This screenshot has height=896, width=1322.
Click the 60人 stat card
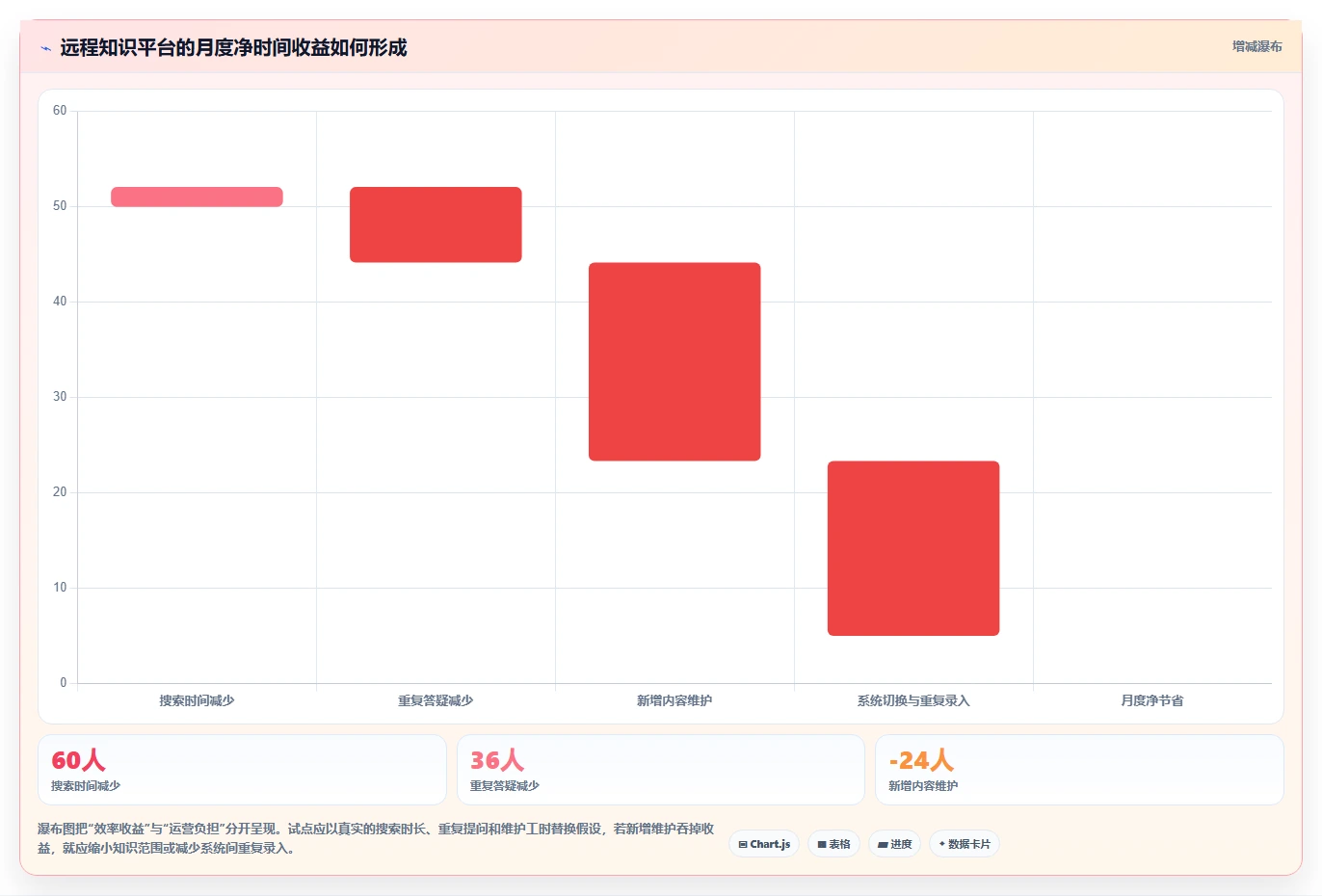click(x=242, y=770)
